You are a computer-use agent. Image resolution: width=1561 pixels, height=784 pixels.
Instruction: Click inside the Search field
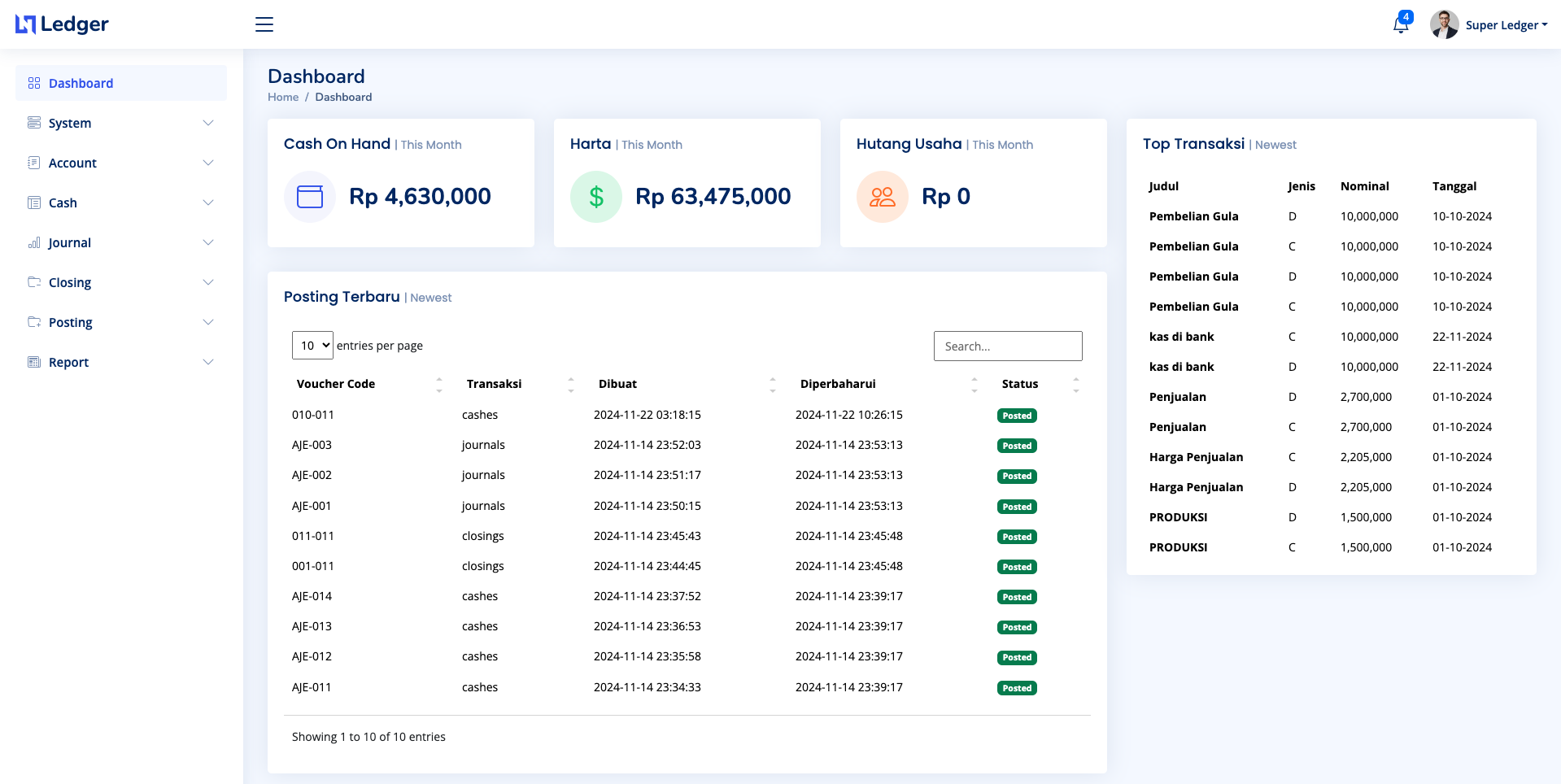coord(1008,346)
